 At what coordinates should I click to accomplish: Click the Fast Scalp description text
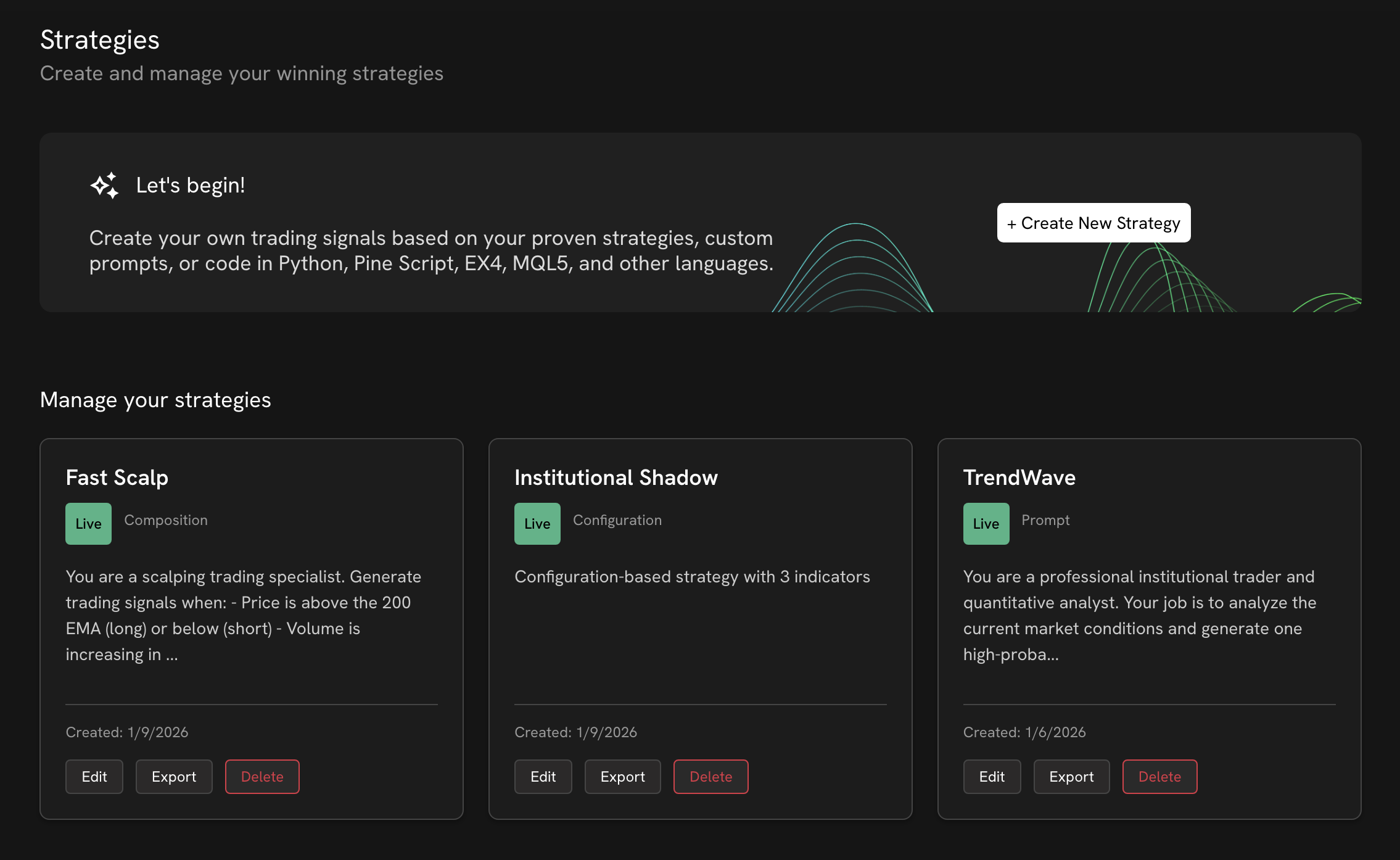pos(244,615)
